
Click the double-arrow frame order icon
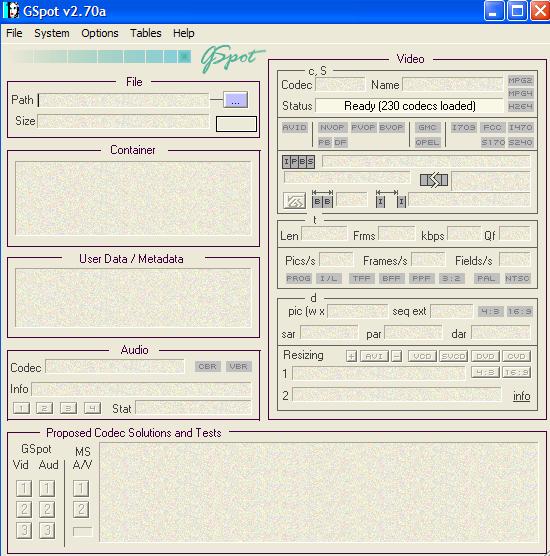[x=434, y=180]
